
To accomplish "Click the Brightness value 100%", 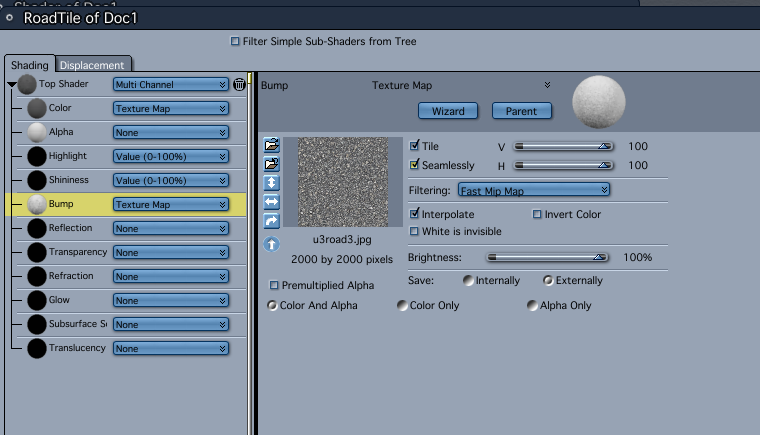I will [637, 257].
